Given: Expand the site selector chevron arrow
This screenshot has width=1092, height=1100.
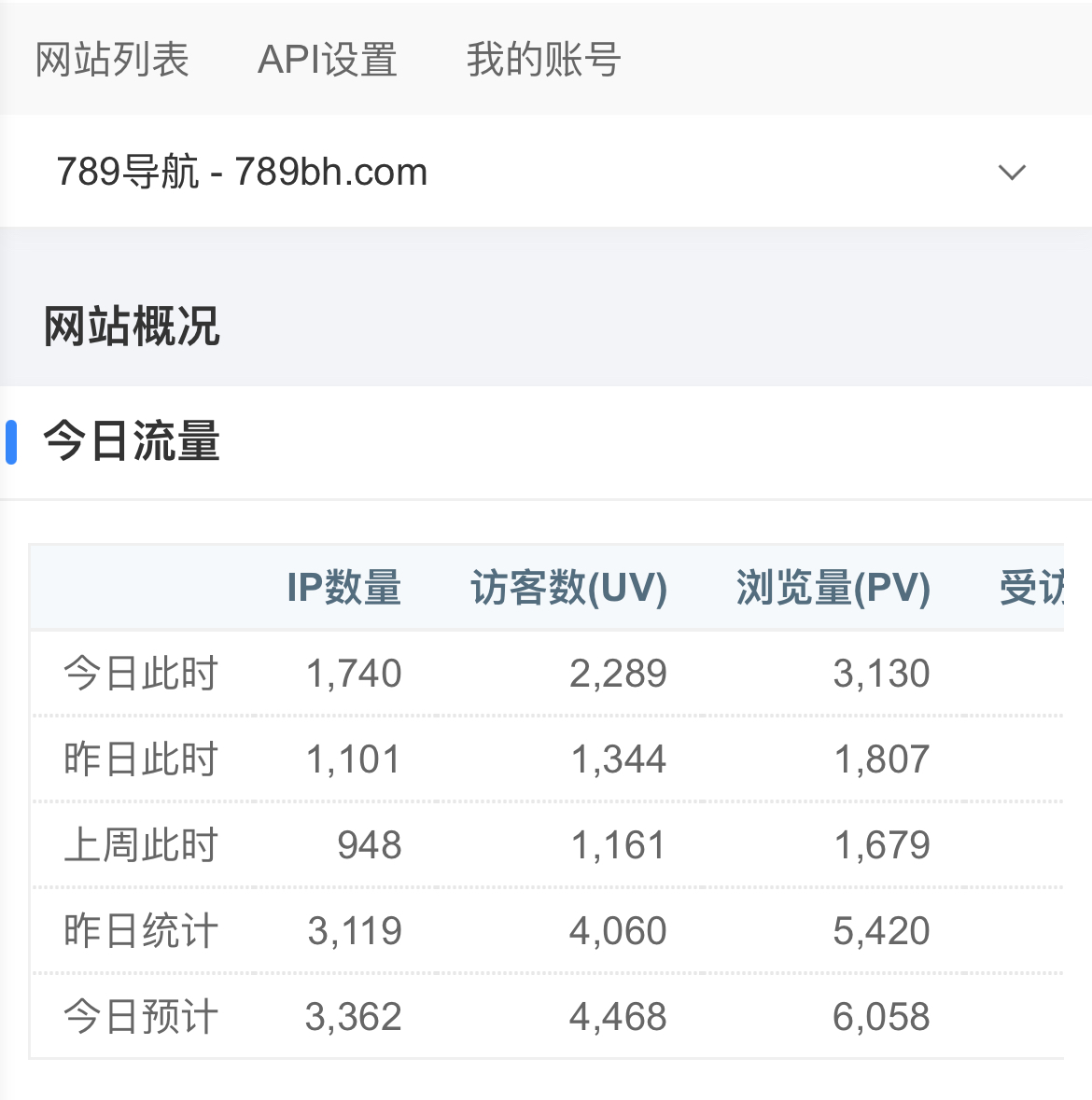Looking at the screenshot, I should click(x=1012, y=172).
